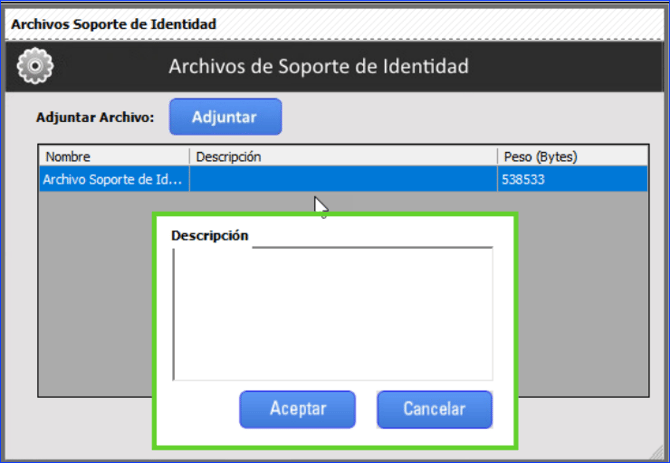The image size is (670, 463).
Task: Dismiss the description dialog with Cancelar
Action: point(434,409)
